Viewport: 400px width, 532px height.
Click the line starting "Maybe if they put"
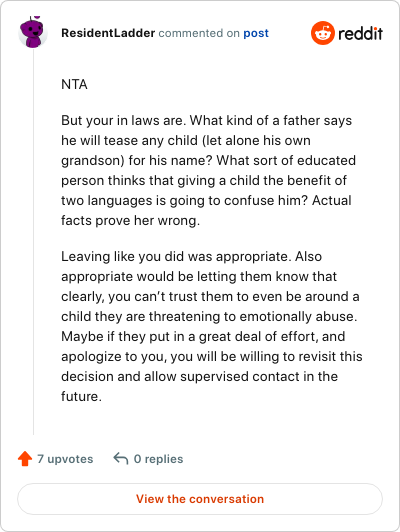(203, 337)
